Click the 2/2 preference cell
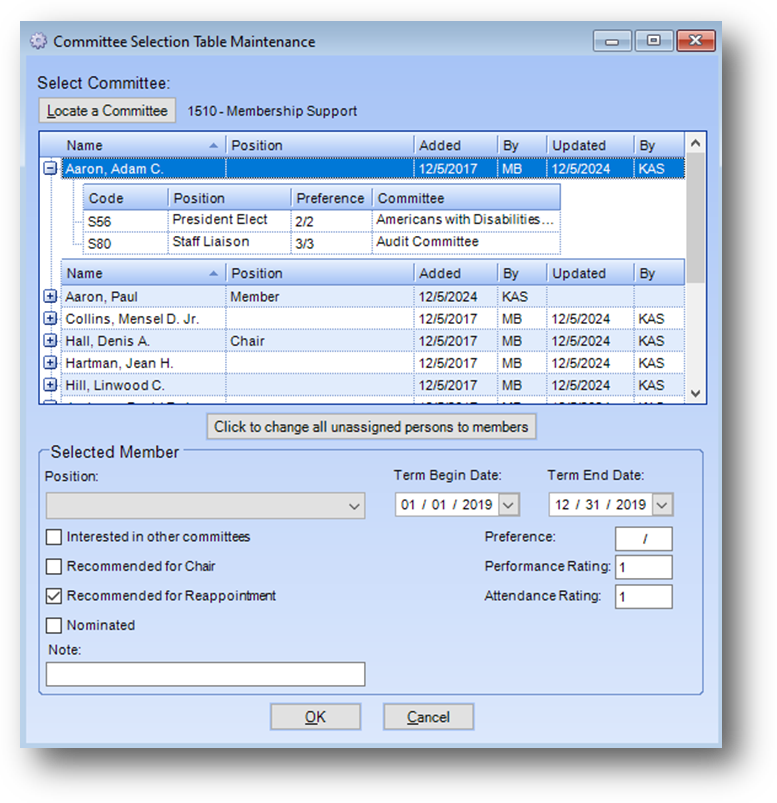 331,221
